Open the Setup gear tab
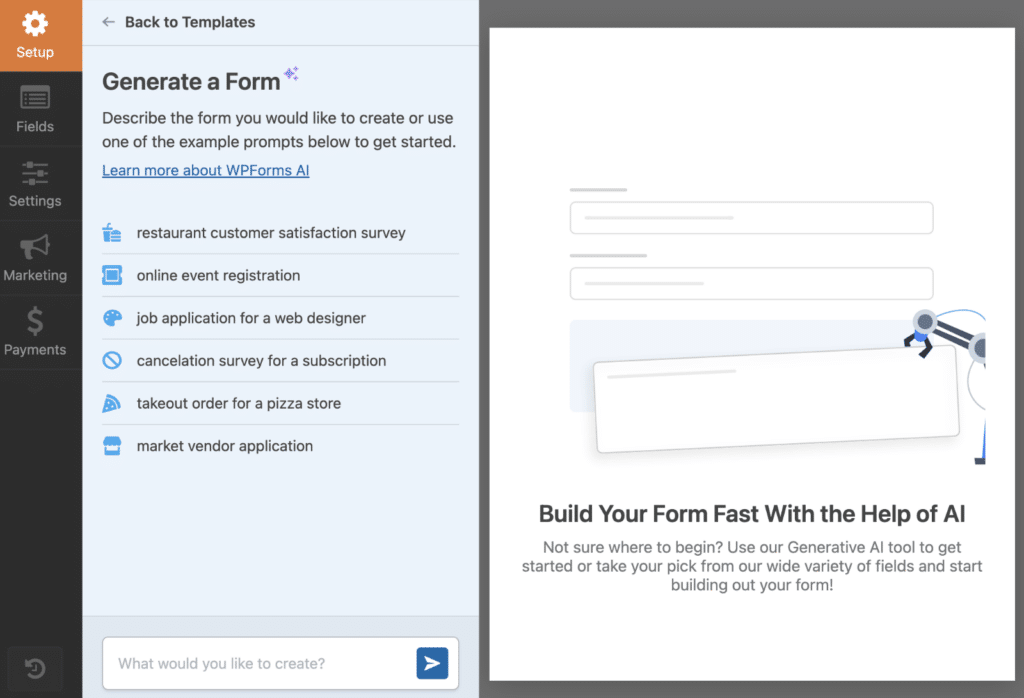 pos(35,35)
